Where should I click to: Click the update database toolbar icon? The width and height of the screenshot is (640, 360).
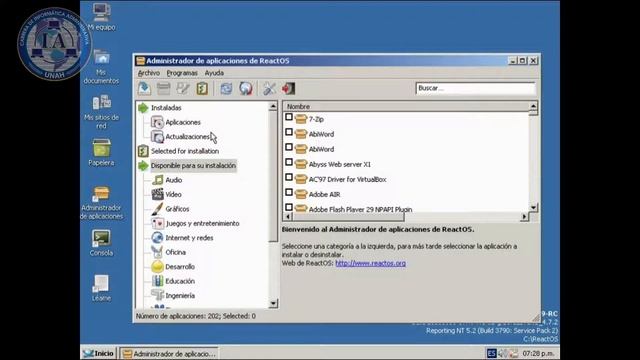[246, 88]
